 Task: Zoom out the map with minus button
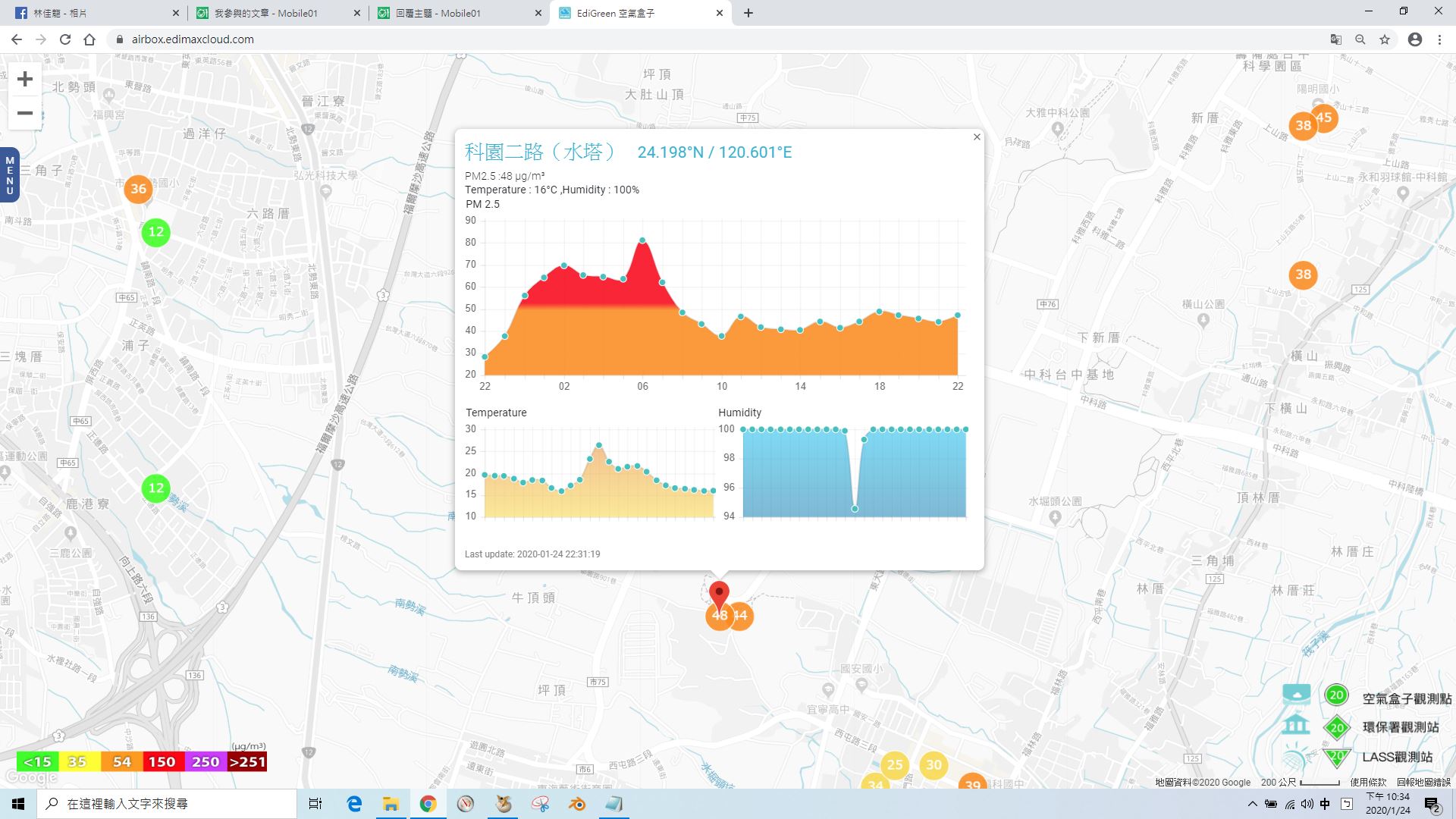click(25, 113)
